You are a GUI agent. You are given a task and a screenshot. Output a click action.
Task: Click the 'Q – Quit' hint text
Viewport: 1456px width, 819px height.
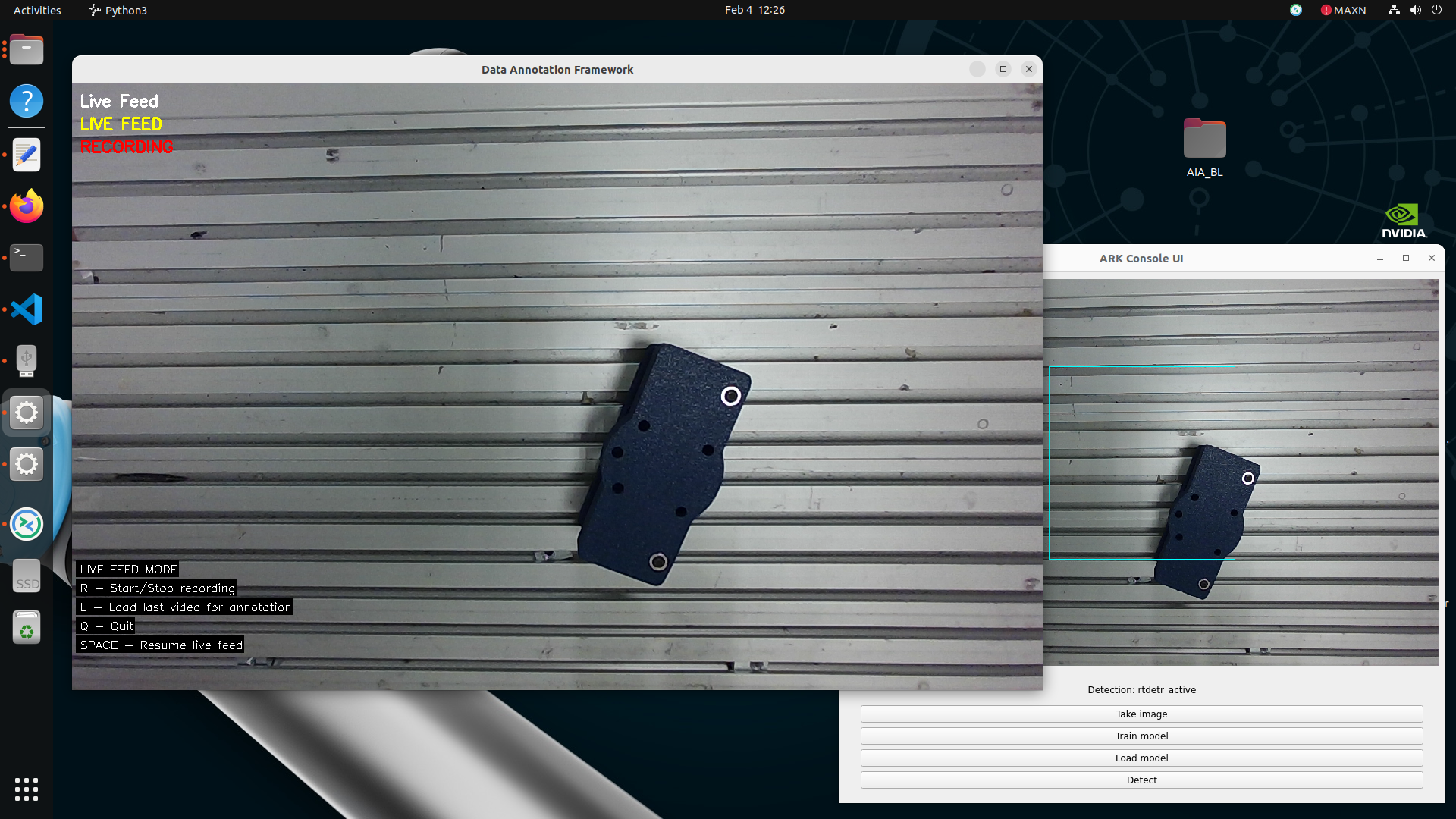click(x=106, y=626)
